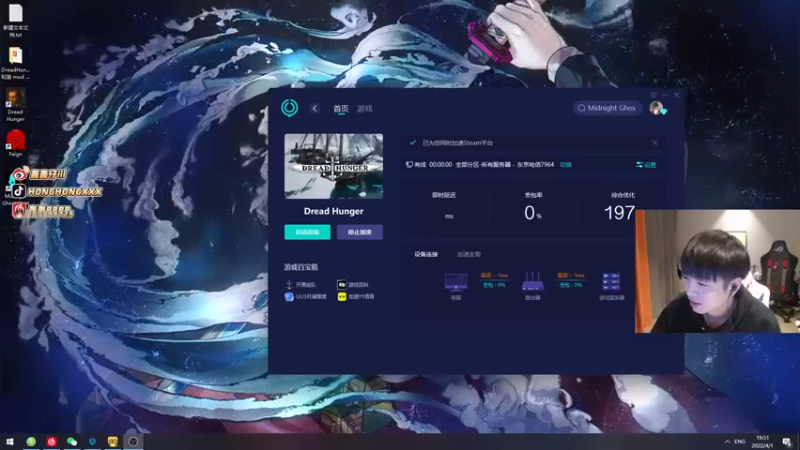Open the red NetEase Music taskbar icon
Screen dimensions: 800x450
coord(52,441)
